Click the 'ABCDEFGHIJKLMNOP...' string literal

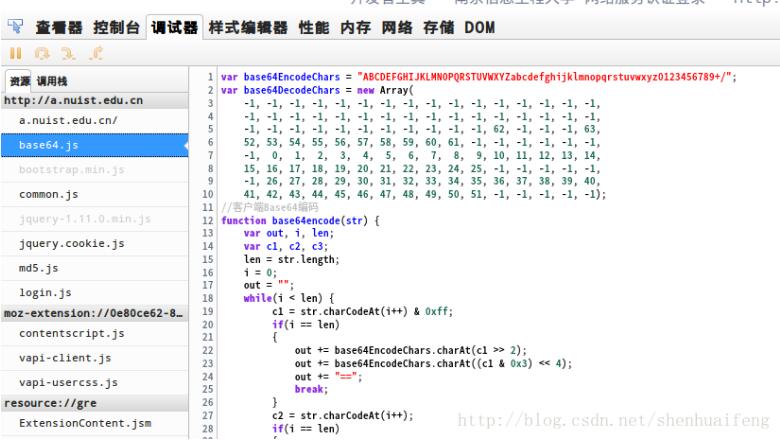(x=544, y=77)
